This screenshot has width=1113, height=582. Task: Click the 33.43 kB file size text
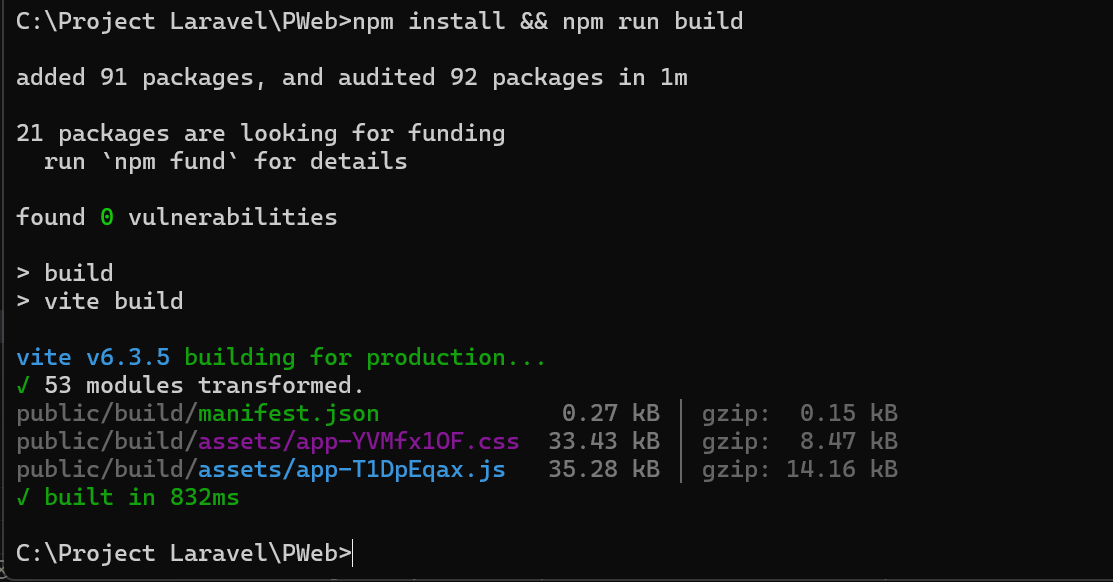coord(605,440)
